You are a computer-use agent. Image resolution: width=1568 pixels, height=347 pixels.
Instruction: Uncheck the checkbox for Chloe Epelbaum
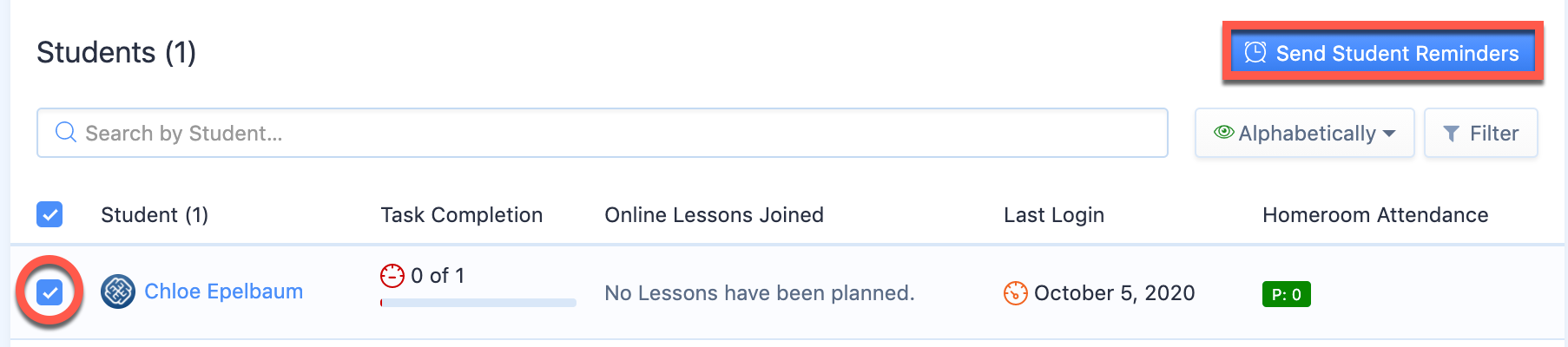coord(49,292)
